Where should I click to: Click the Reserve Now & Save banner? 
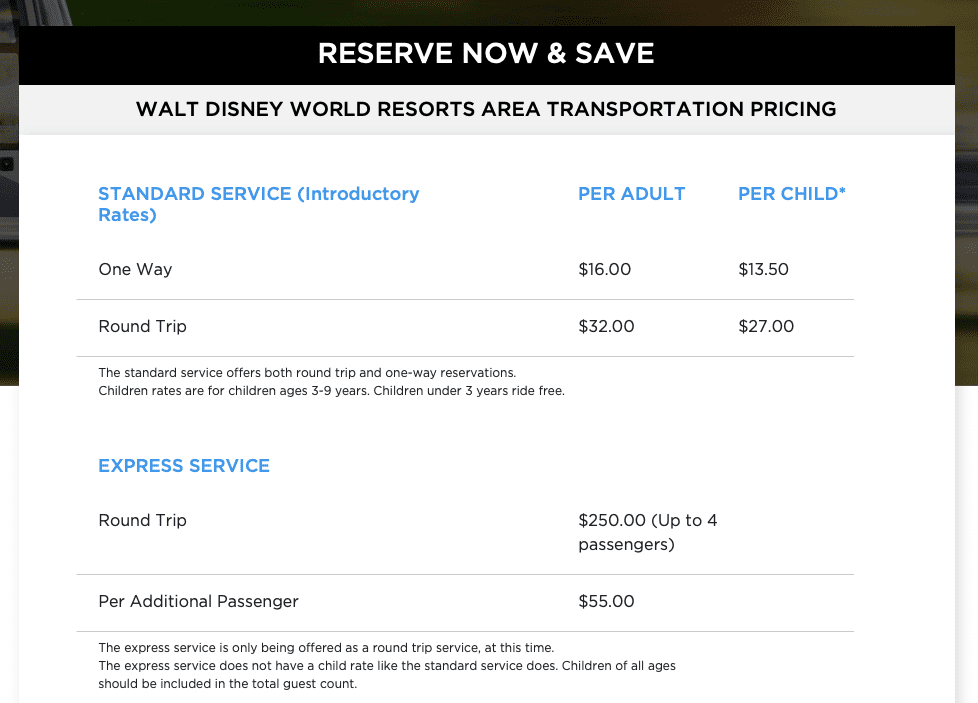click(486, 54)
